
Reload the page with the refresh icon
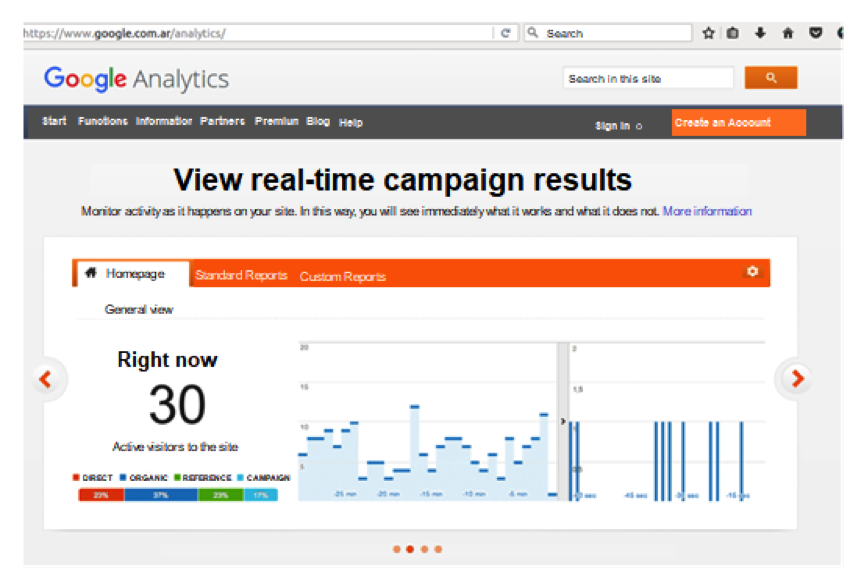tap(506, 33)
